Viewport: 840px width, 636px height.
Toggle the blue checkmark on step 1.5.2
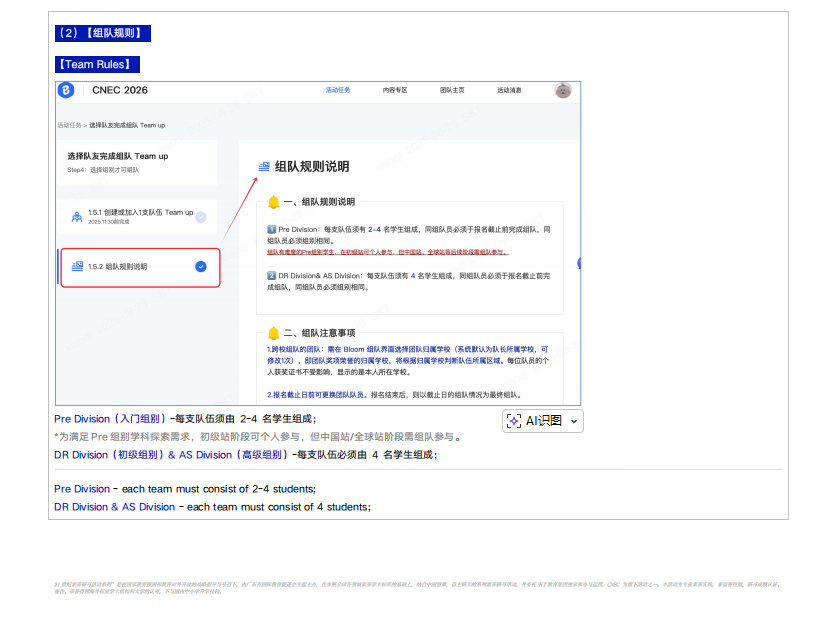click(x=201, y=267)
